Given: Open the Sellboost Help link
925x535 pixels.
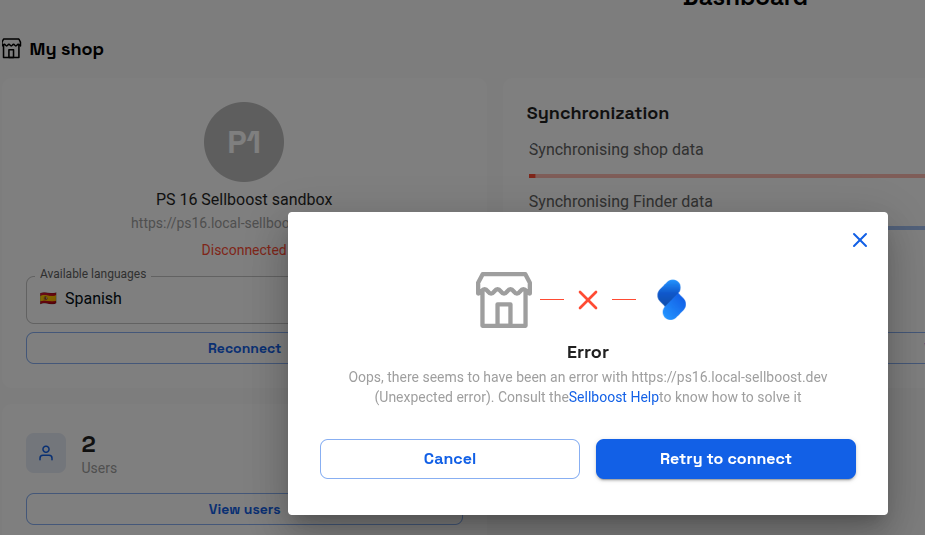Looking at the screenshot, I should tap(614, 397).
